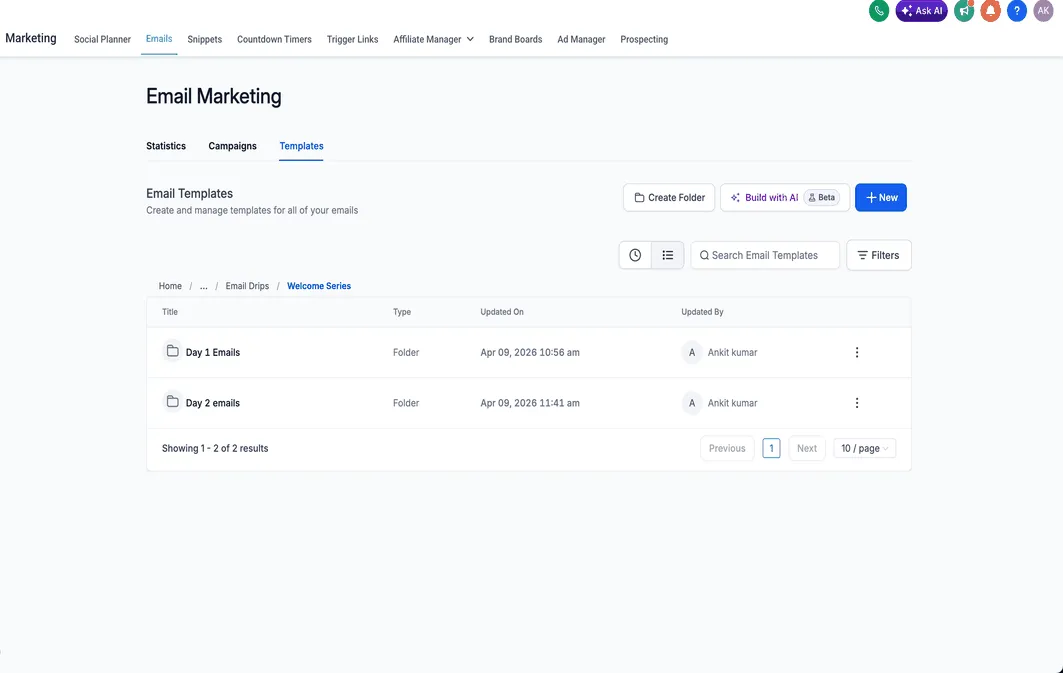Viewport: 1063px width, 673px height.
Task: Click the Create Folder button
Action: (x=669, y=198)
